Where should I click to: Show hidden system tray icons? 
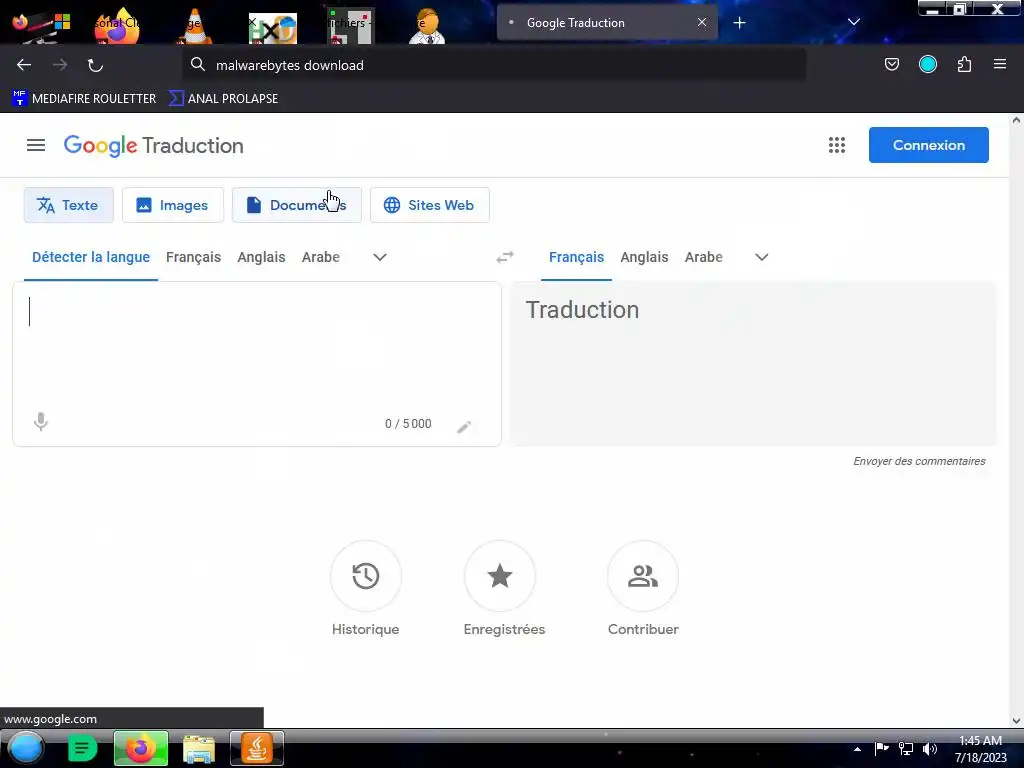pos(857,749)
